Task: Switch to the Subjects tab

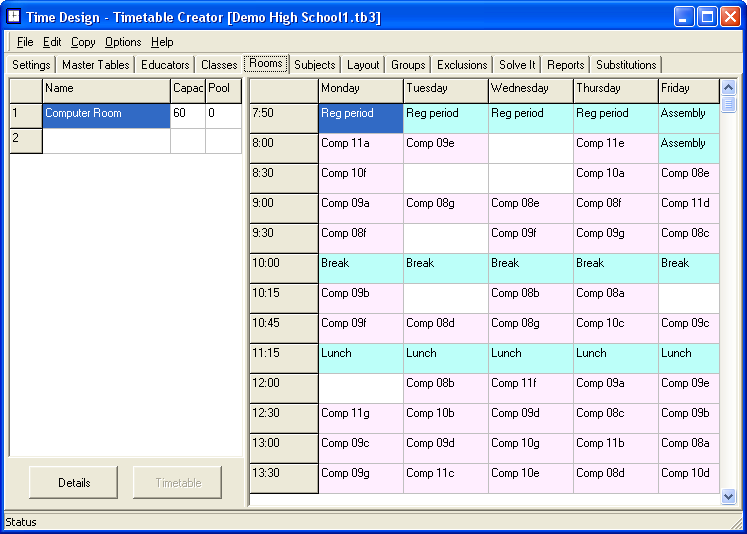Action: point(315,65)
